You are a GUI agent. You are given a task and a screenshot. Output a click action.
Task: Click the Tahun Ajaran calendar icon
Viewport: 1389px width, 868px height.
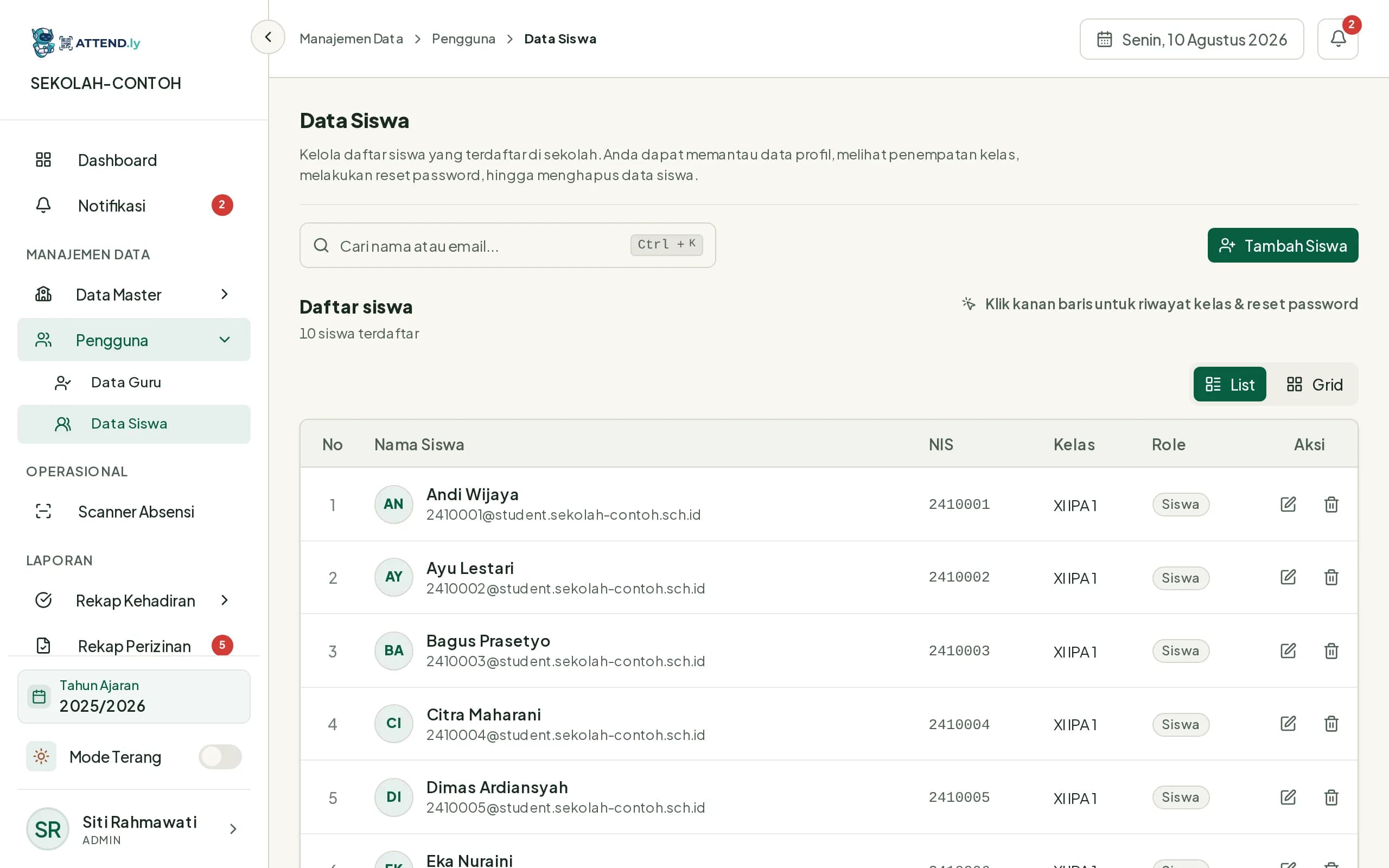39,697
